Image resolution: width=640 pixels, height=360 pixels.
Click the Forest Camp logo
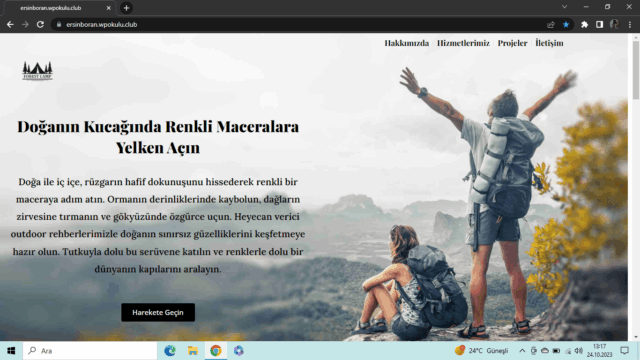pos(38,71)
